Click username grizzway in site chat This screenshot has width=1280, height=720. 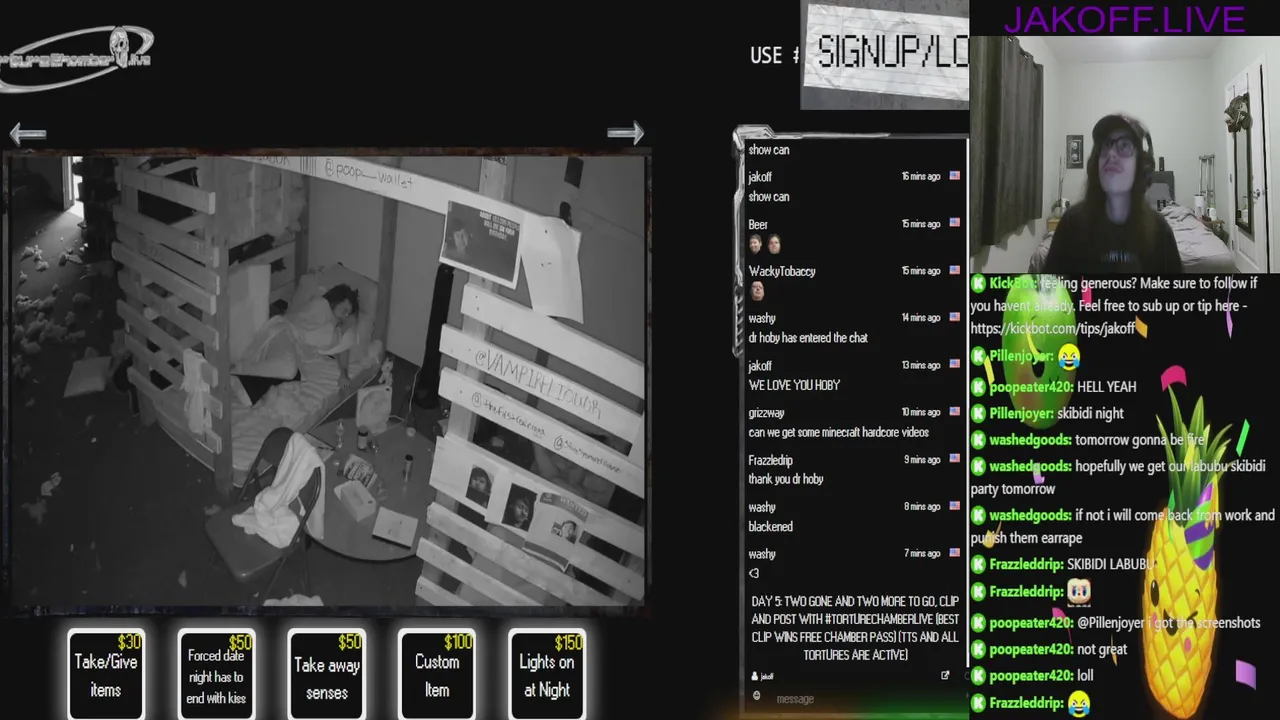[766, 413]
